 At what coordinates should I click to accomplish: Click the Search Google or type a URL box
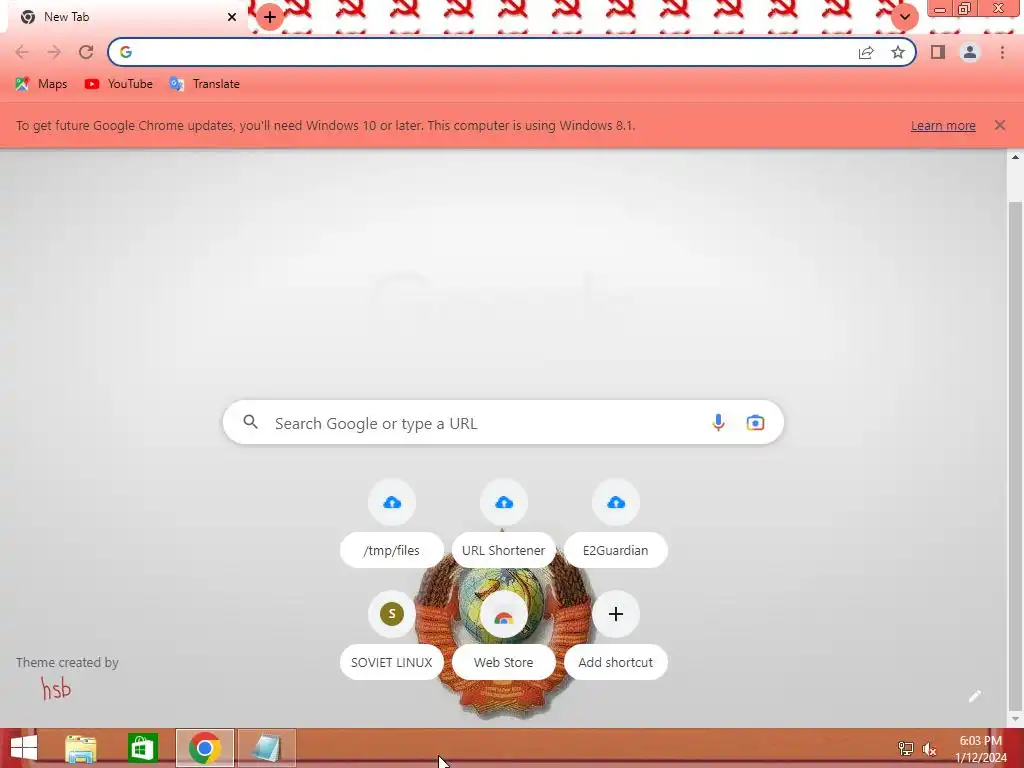[x=503, y=423]
